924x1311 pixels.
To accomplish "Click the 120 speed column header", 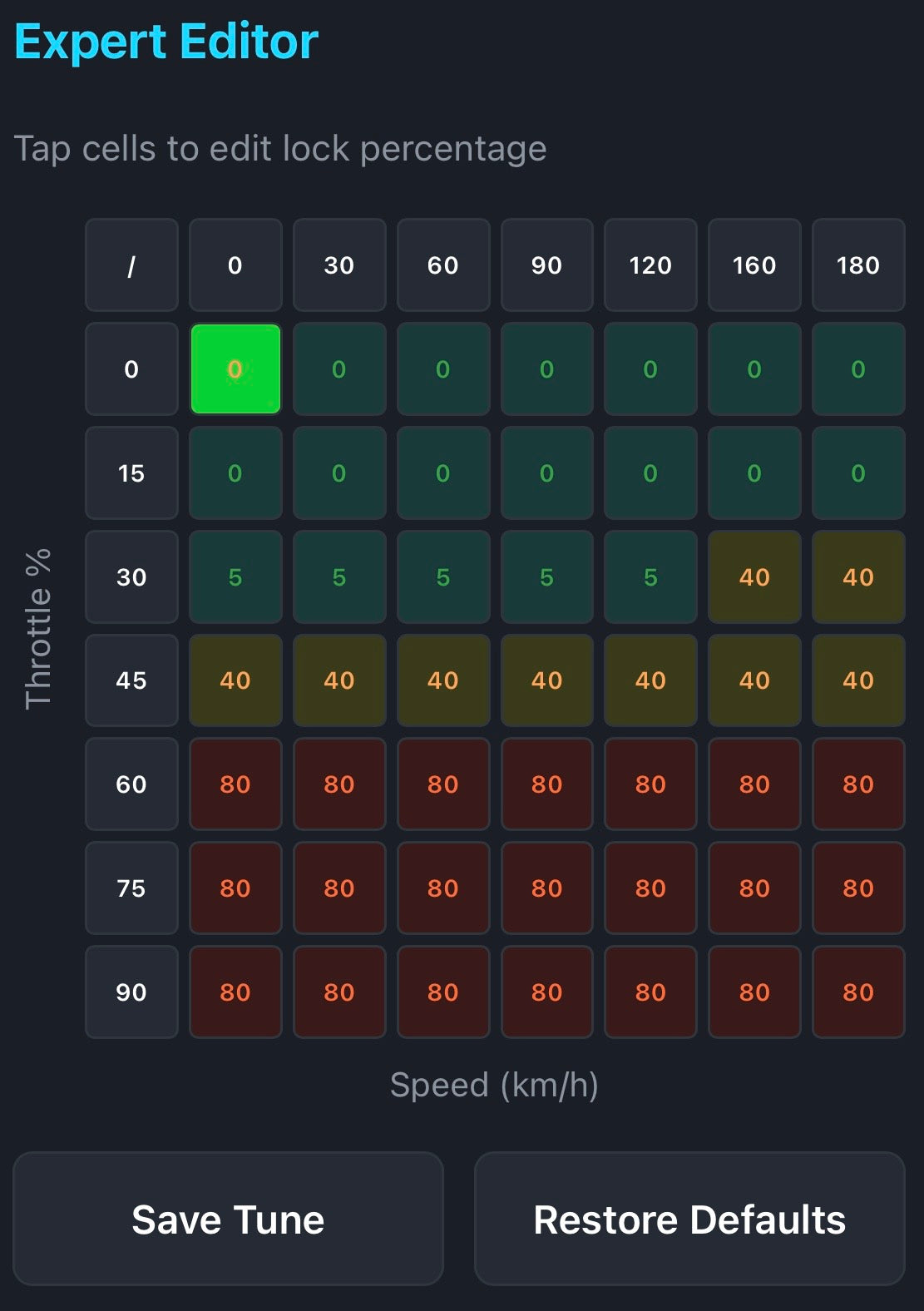I will (650, 265).
